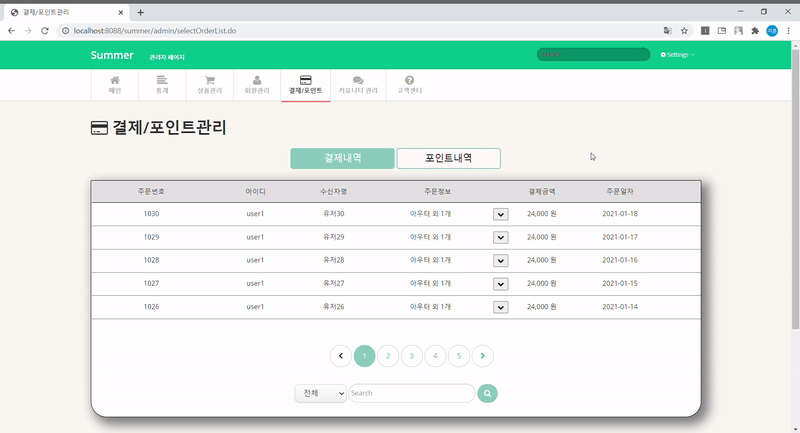Open the browser extensions puzzle icon
The image size is (800, 433).
coord(755,31)
